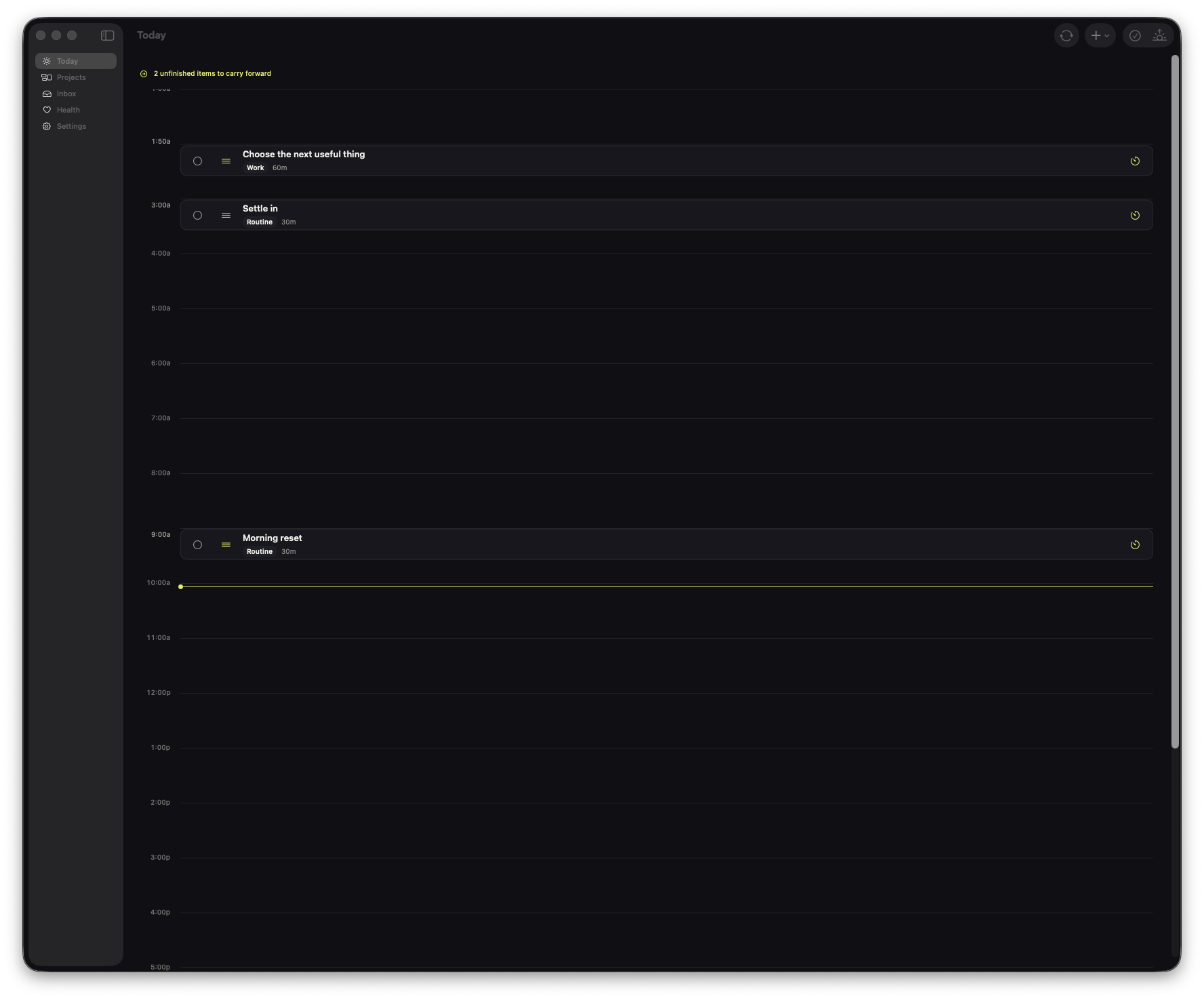Click the 11:00a time label
Image resolution: width=1204 pixels, height=1000 pixels.
click(159, 638)
